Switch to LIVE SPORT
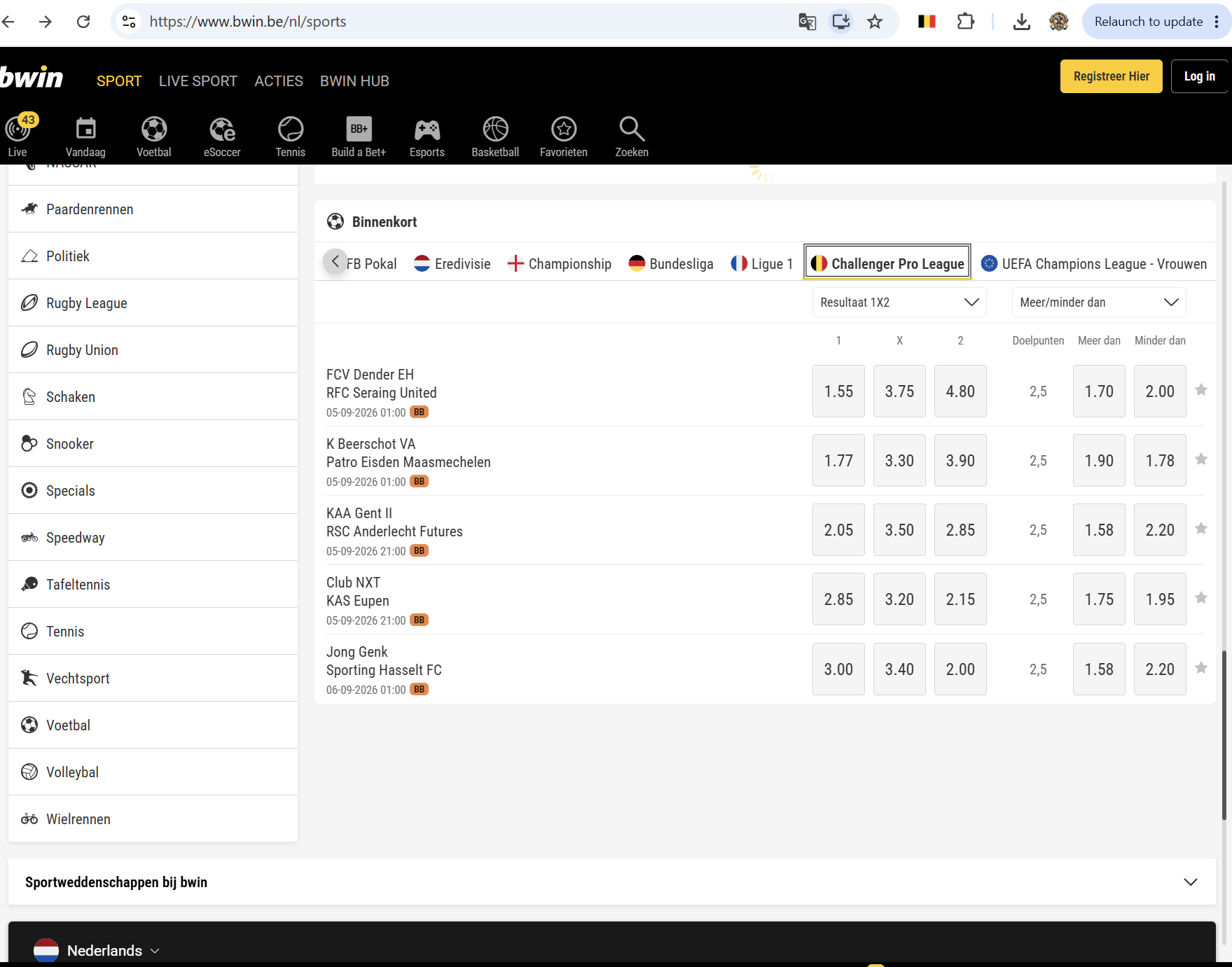 click(x=198, y=81)
